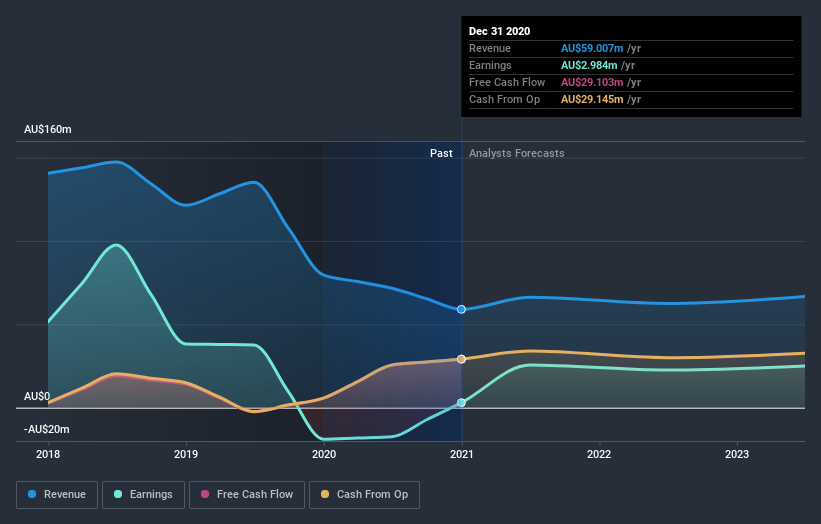Click the AU$160m y-axis label
Screen dimensions: 821x524
(48, 129)
